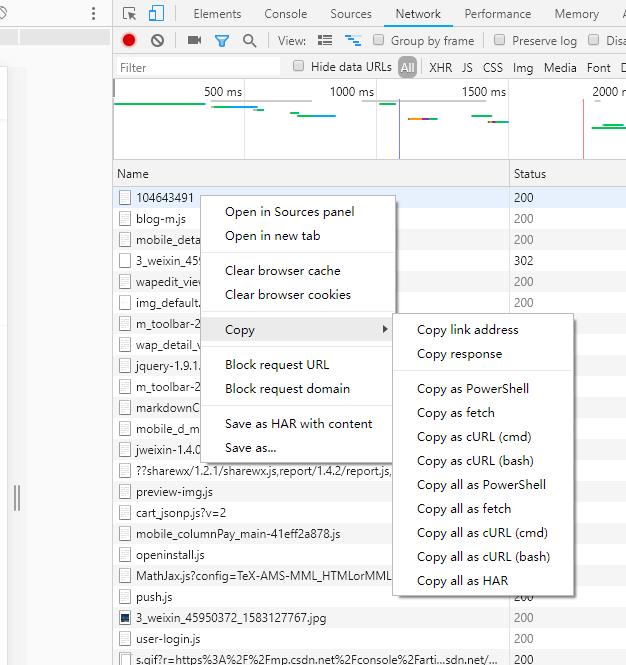Sort by the Name column header
The image size is (626, 665).
click(x=311, y=174)
